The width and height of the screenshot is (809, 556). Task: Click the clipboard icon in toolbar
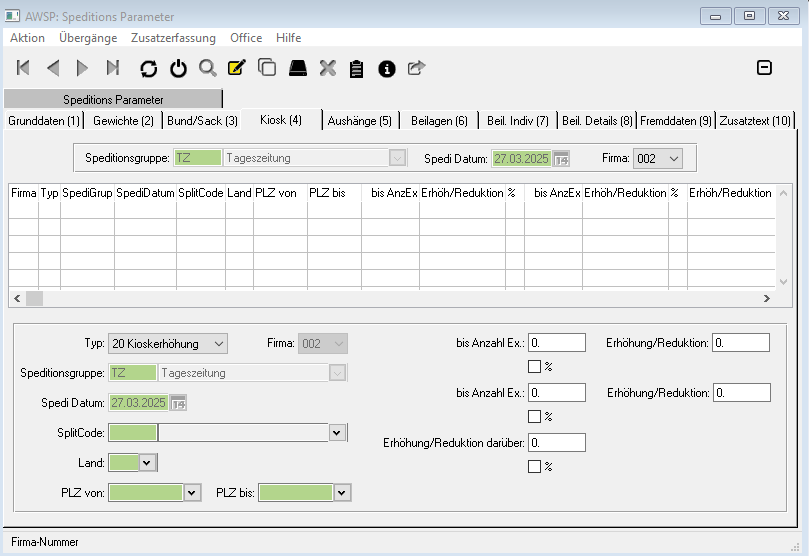(x=356, y=68)
